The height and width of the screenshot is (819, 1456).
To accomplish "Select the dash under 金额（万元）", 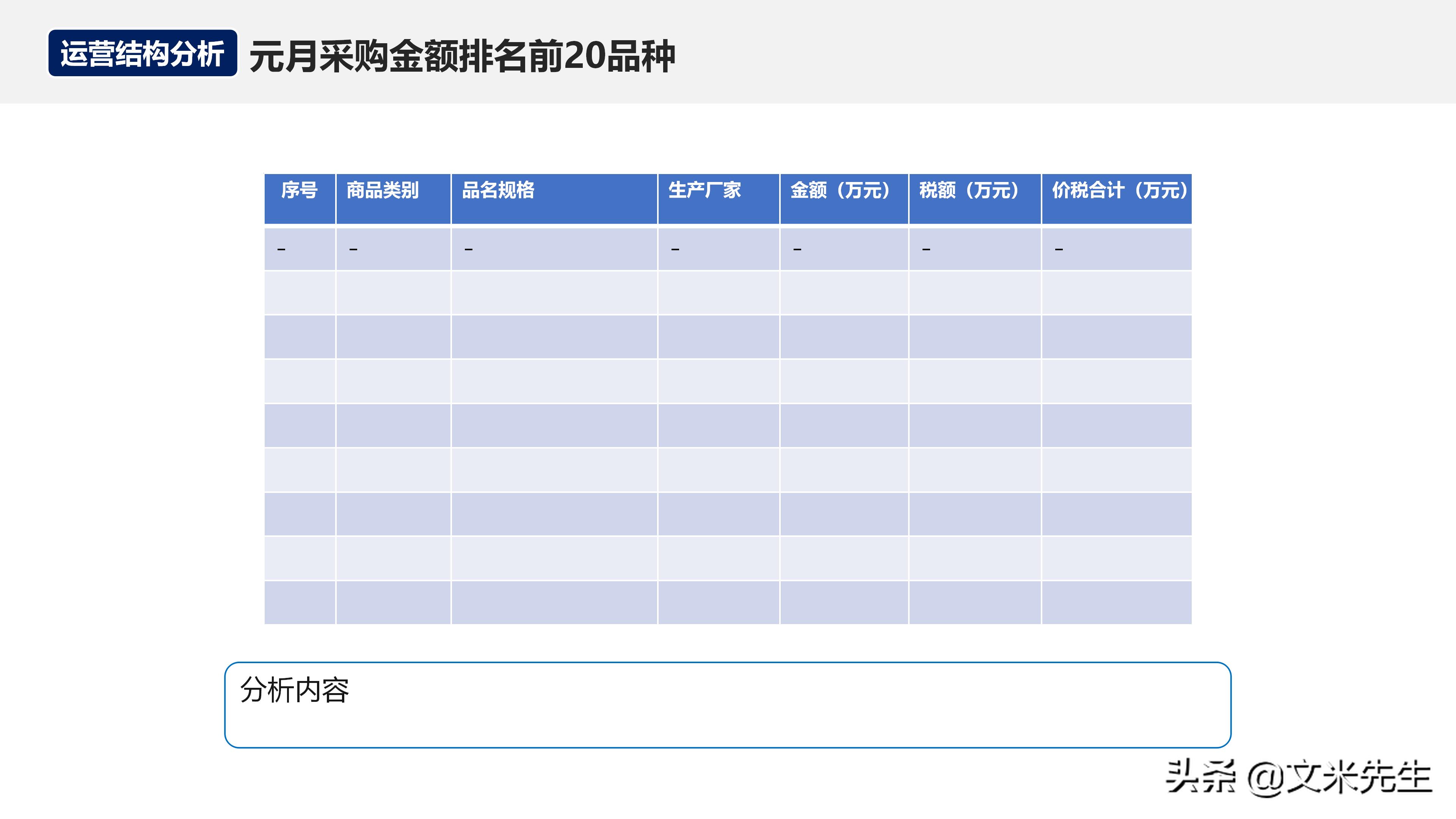I will point(797,249).
